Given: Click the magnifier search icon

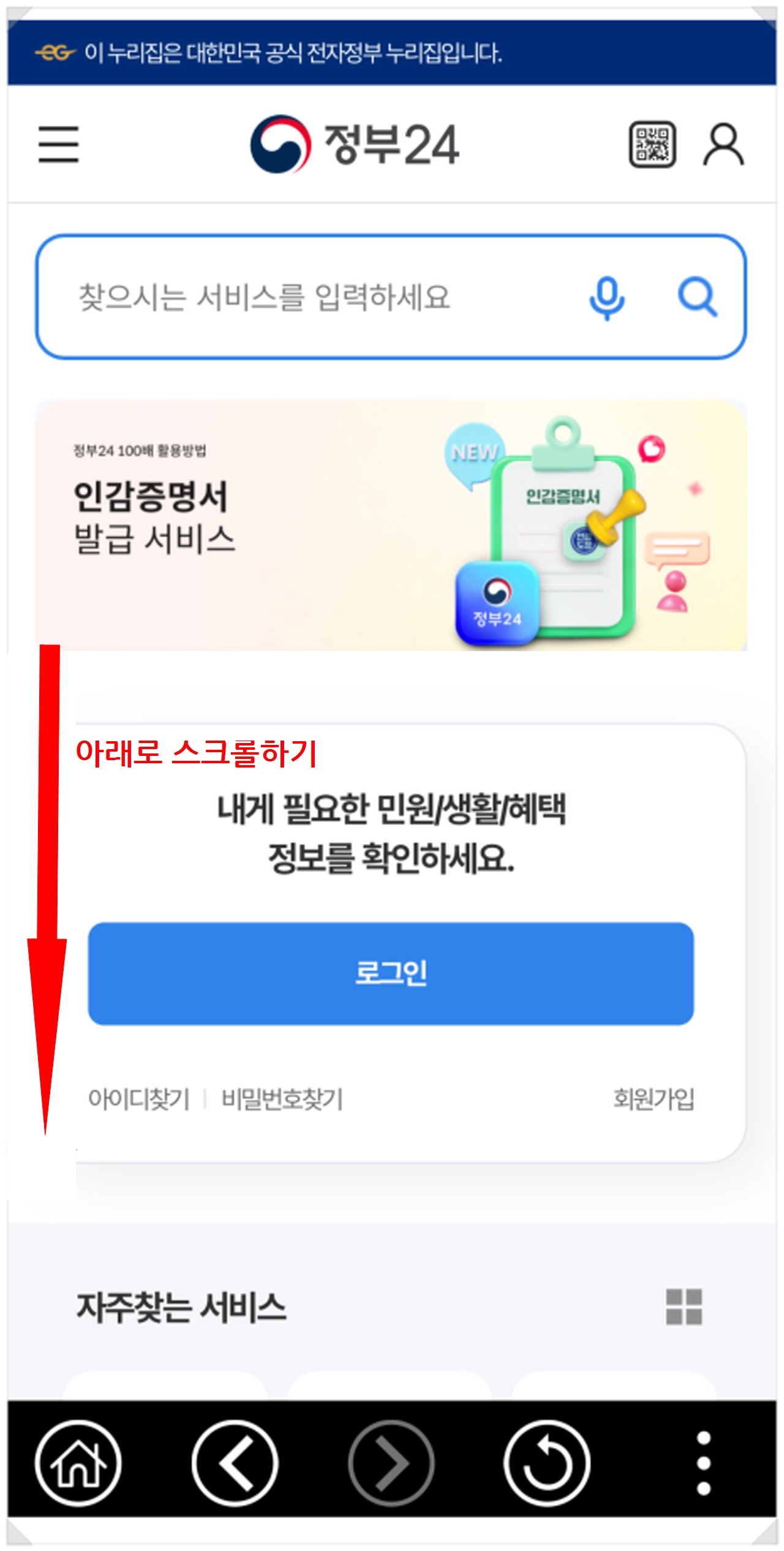Looking at the screenshot, I should 697,297.
